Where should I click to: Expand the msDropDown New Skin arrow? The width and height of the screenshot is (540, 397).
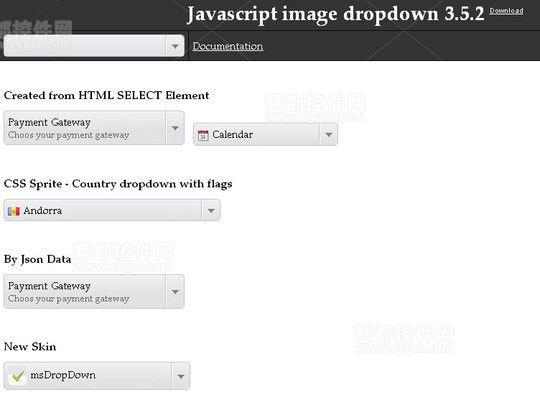[x=180, y=376]
